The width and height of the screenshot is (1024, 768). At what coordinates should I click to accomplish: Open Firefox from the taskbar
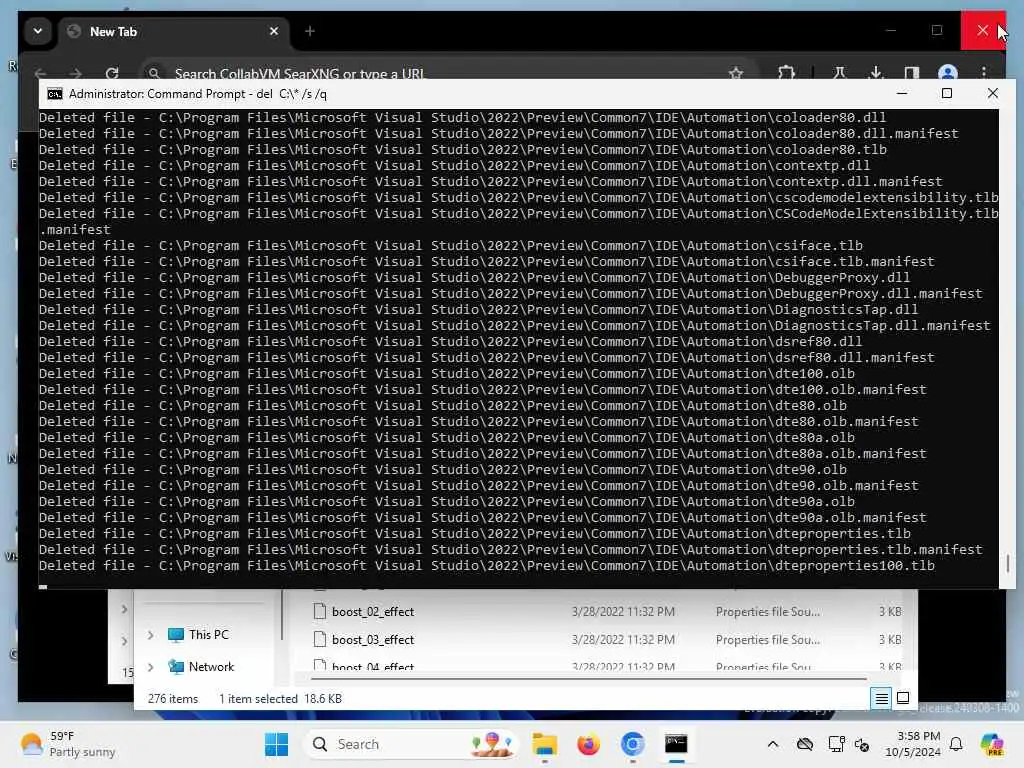tap(588, 744)
